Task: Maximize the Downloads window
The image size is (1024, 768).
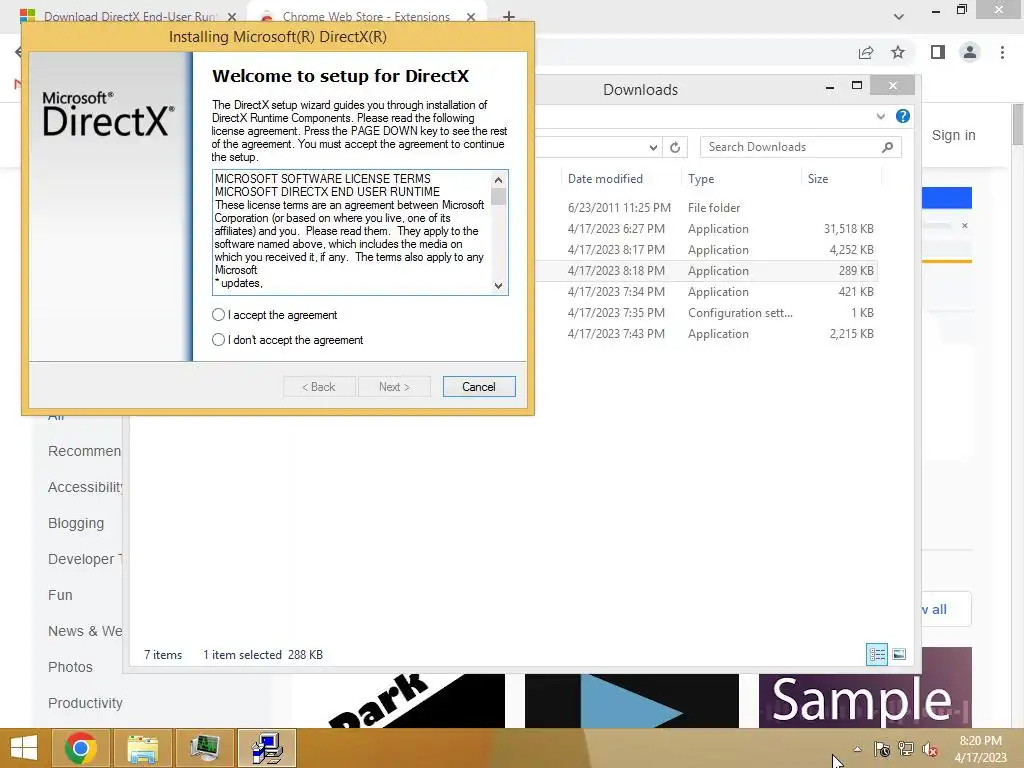Action: point(857,86)
